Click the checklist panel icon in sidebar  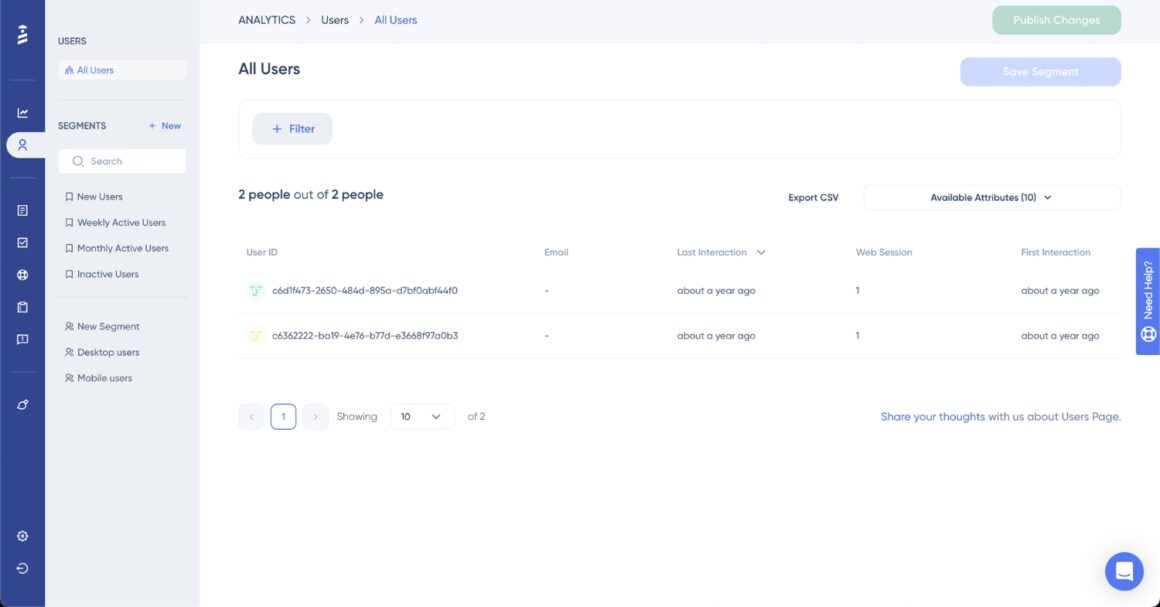pyautogui.click(x=21, y=241)
